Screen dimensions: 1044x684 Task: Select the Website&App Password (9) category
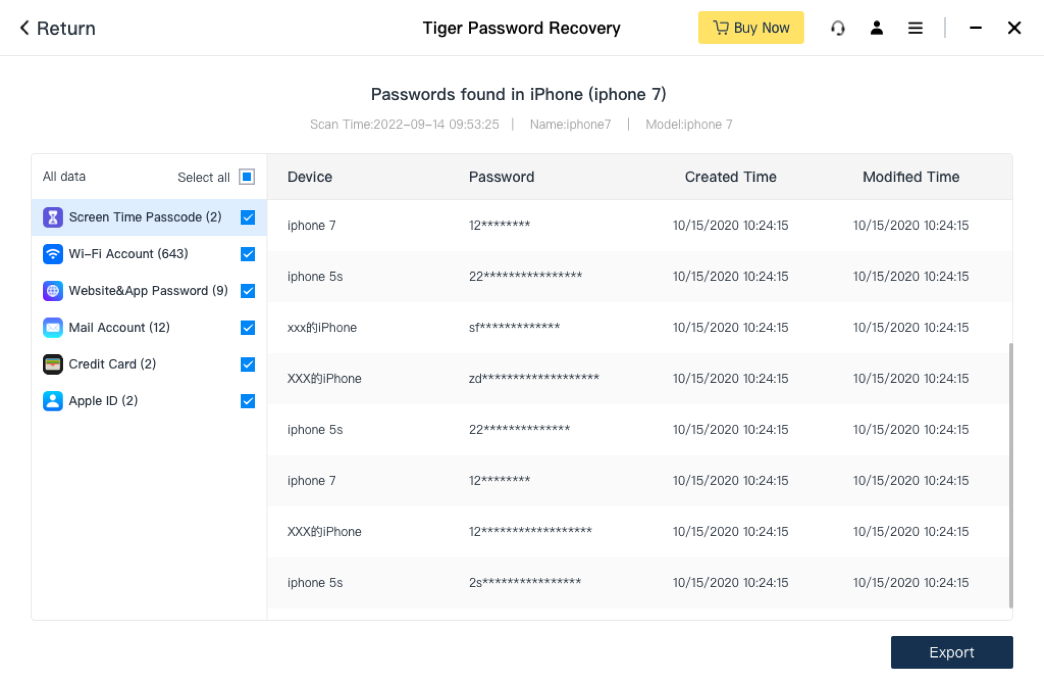pos(148,291)
